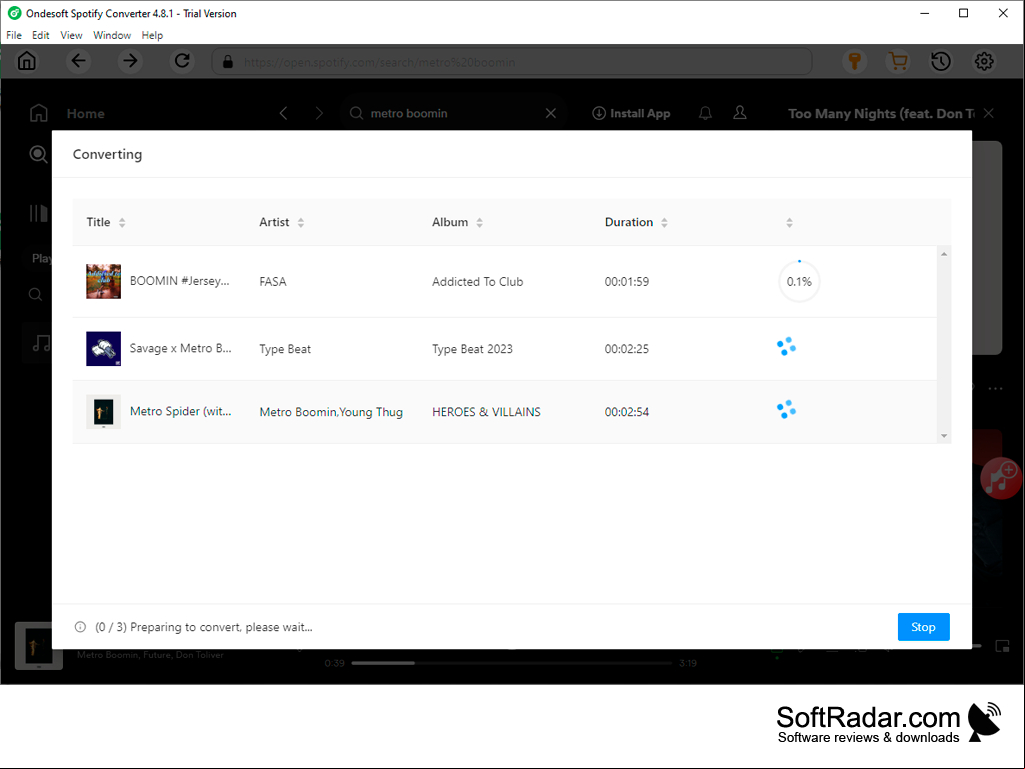1025x769 pixels.
Task: Sort the table by Artist
Action: click(x=301, y=222)
